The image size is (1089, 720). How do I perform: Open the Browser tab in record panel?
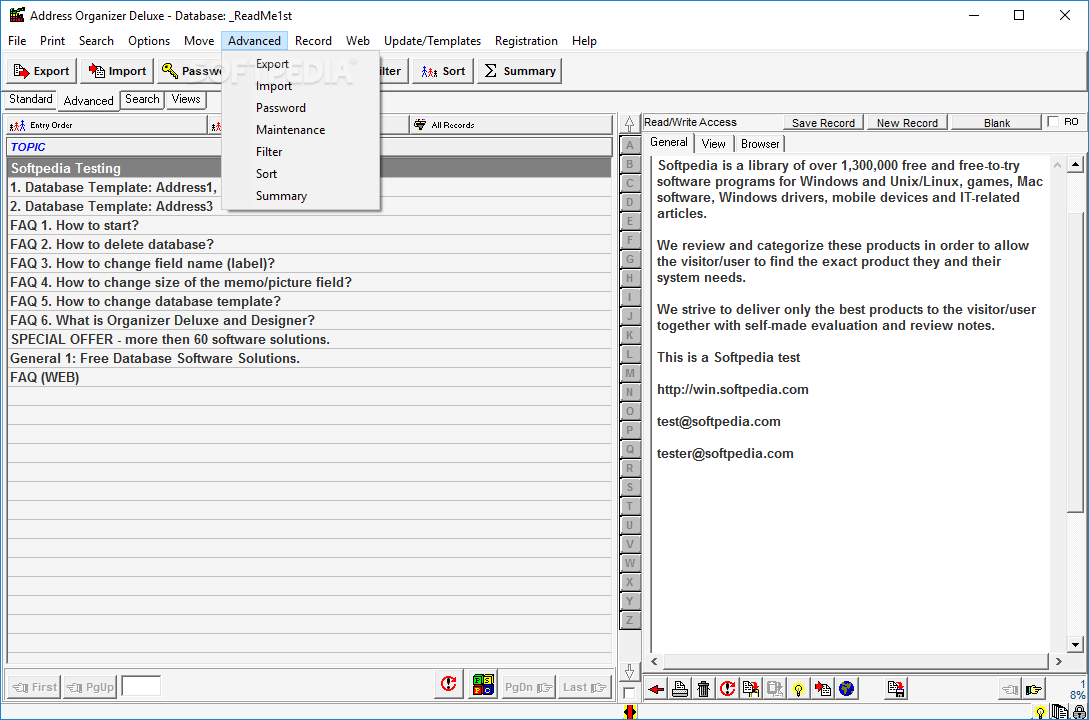point(760,144)
